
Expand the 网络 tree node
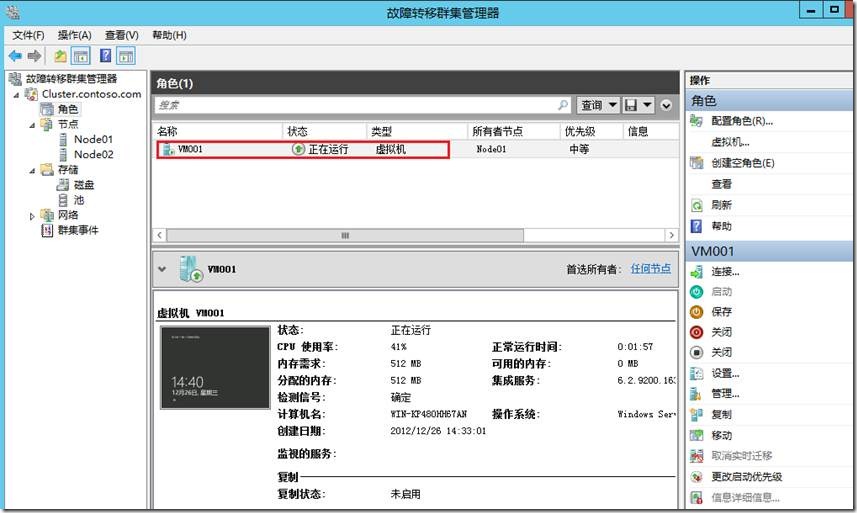[32, 216]
